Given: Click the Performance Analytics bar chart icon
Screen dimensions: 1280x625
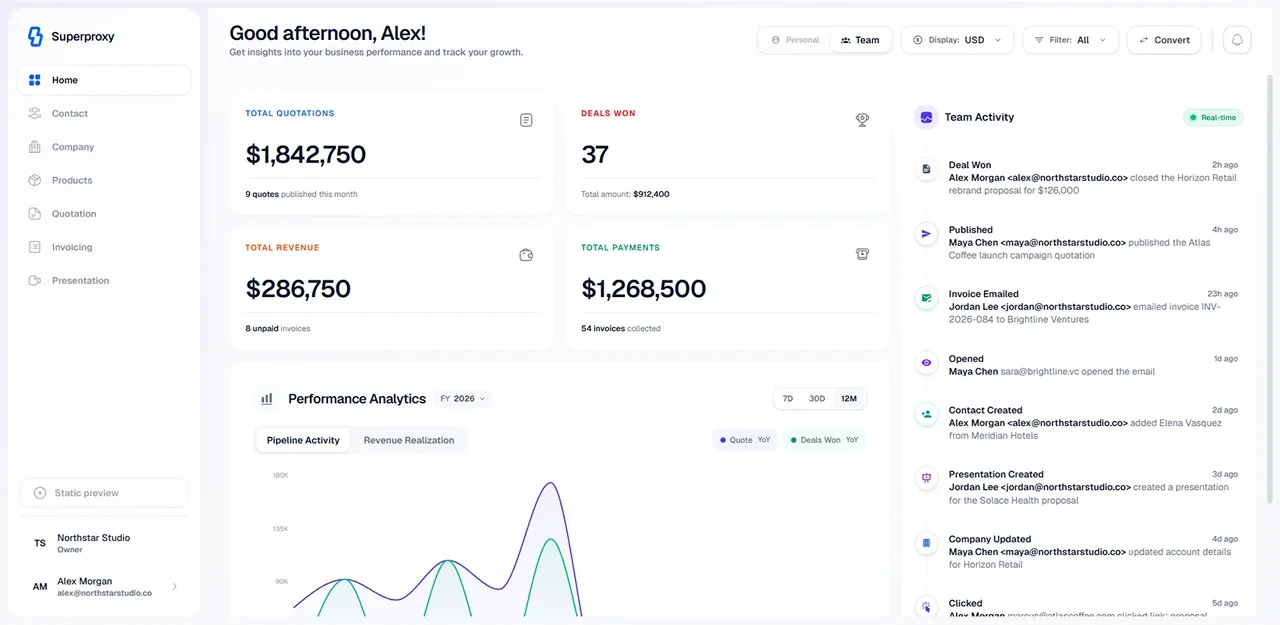Looking at the screenshot, I should point(267,398).
